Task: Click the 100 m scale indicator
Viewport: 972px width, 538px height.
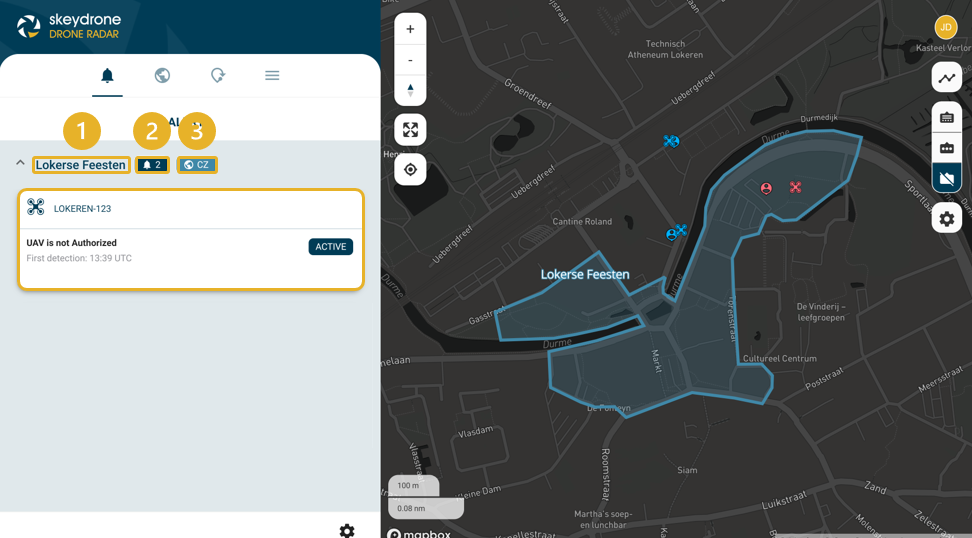Action: pos(413,485)
